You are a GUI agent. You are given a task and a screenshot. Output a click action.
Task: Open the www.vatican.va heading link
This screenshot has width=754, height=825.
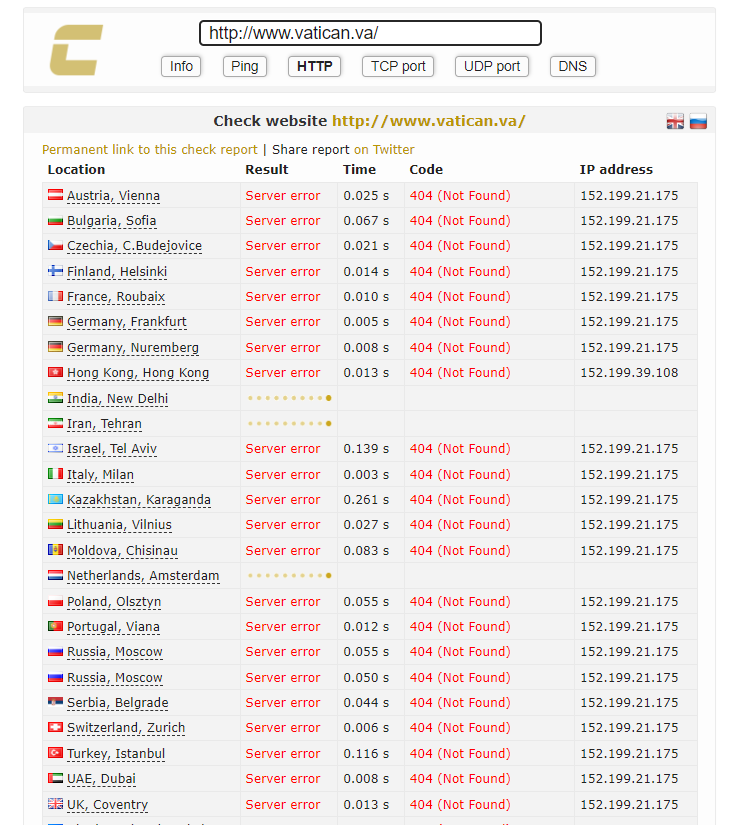point(428,121)
